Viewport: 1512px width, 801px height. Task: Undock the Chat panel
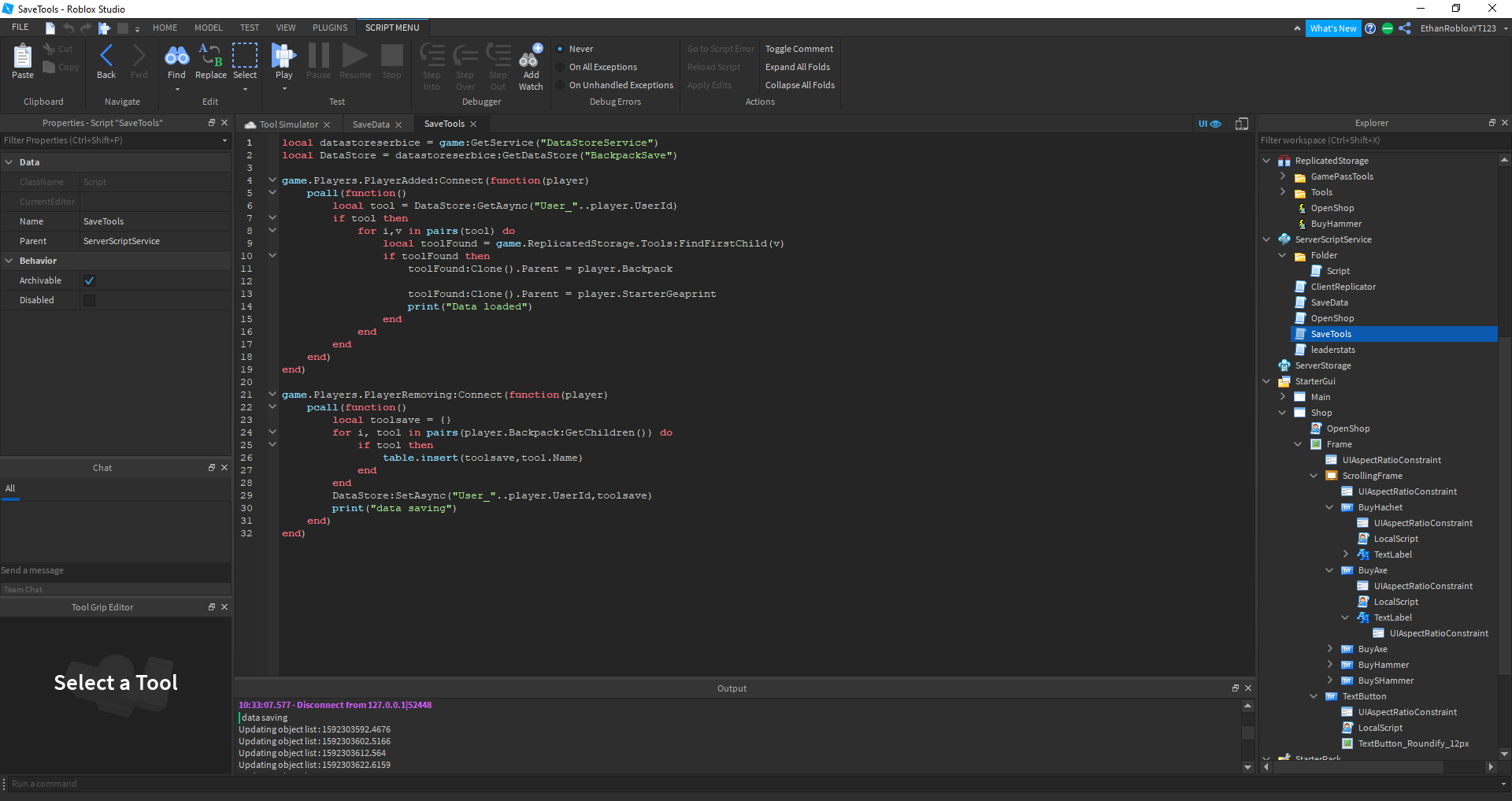click(x=211, y=468)
